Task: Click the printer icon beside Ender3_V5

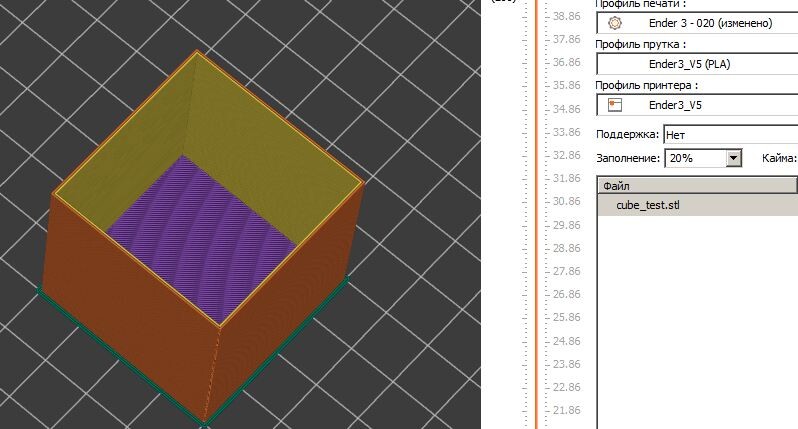Action: [x=615, y=105]
